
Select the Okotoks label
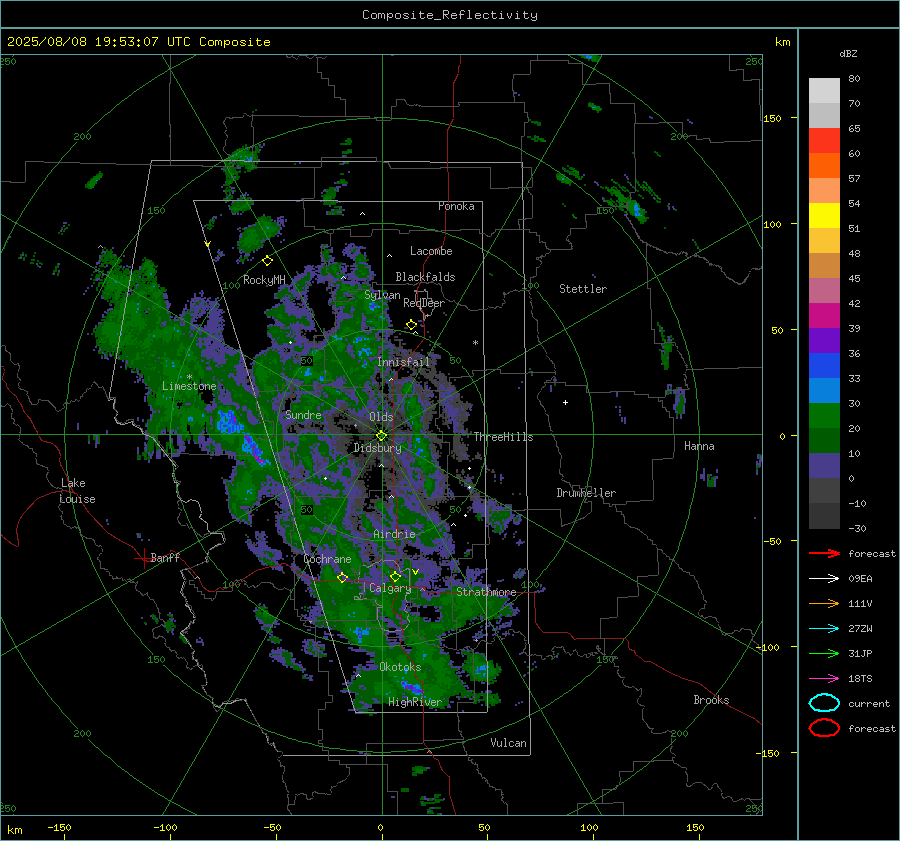coord(400,667)
